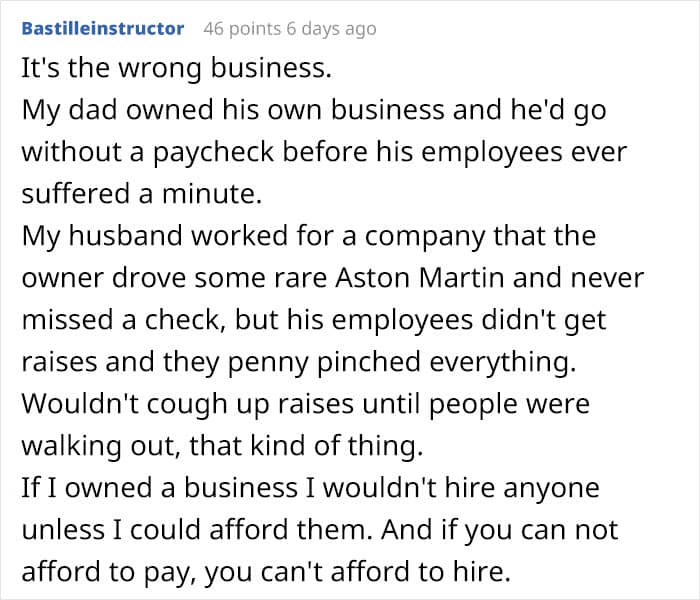Viewport: 700px width, 600px height.
Task: Open the Bastilleinstructor user profile link
Action: (x=103, y=28)
